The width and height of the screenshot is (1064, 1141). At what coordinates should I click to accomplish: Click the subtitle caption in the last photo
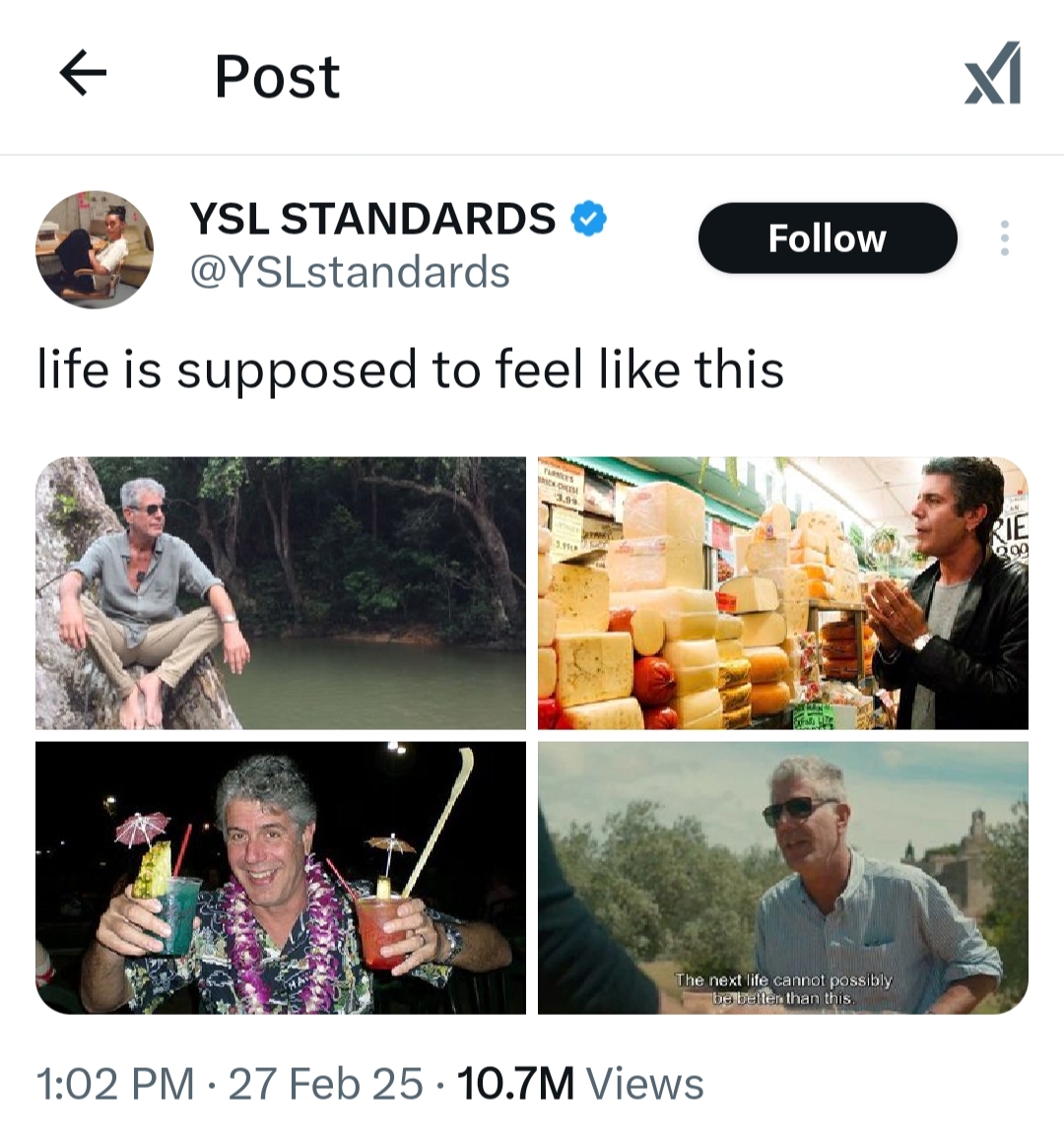(x=783, y=989)
